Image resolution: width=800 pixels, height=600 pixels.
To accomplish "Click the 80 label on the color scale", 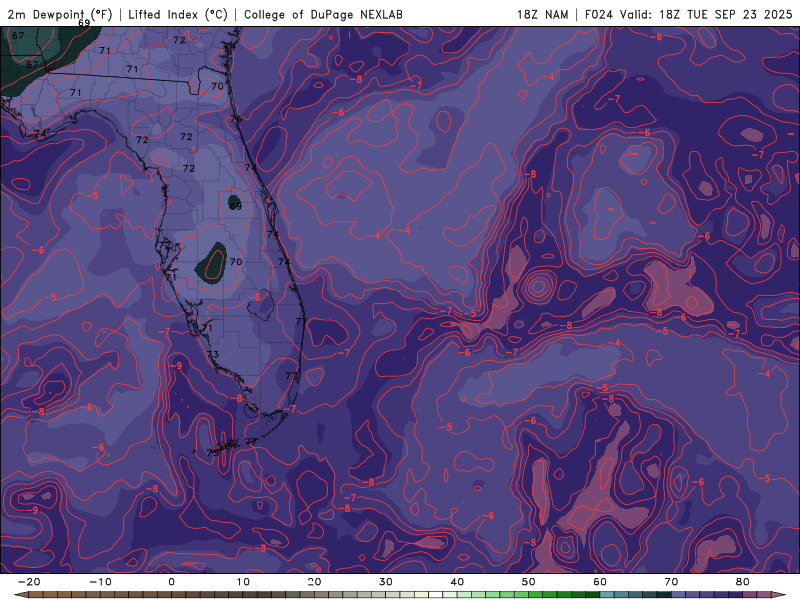I will (743, 582).
